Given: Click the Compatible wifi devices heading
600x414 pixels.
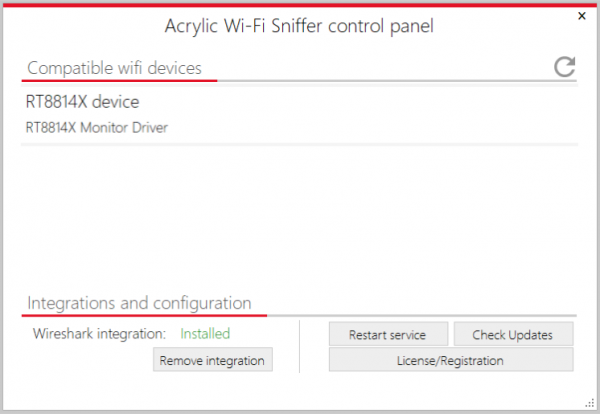Looking at the screenshot, I should pyautogui.click(x=114, y=68).
